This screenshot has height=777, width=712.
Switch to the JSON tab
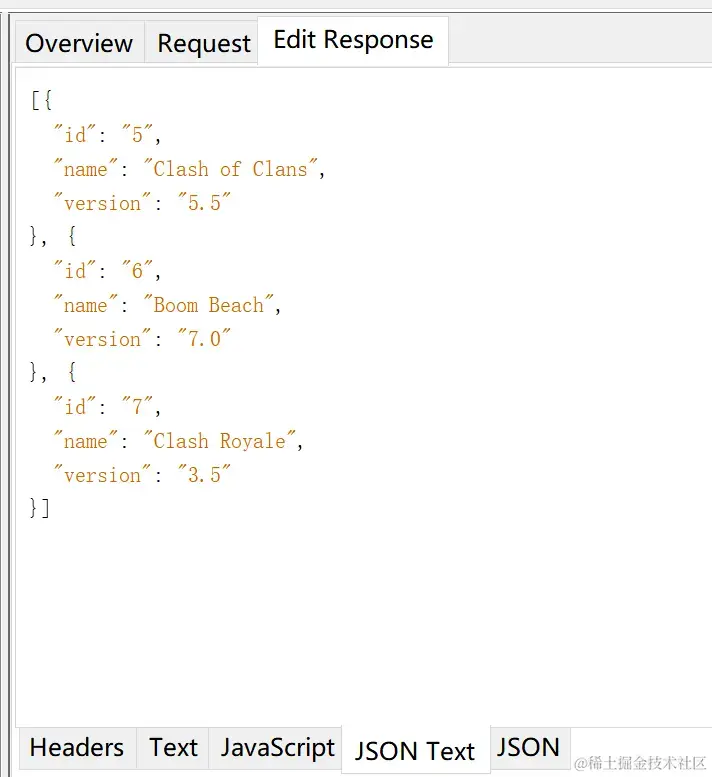[528, 747]
